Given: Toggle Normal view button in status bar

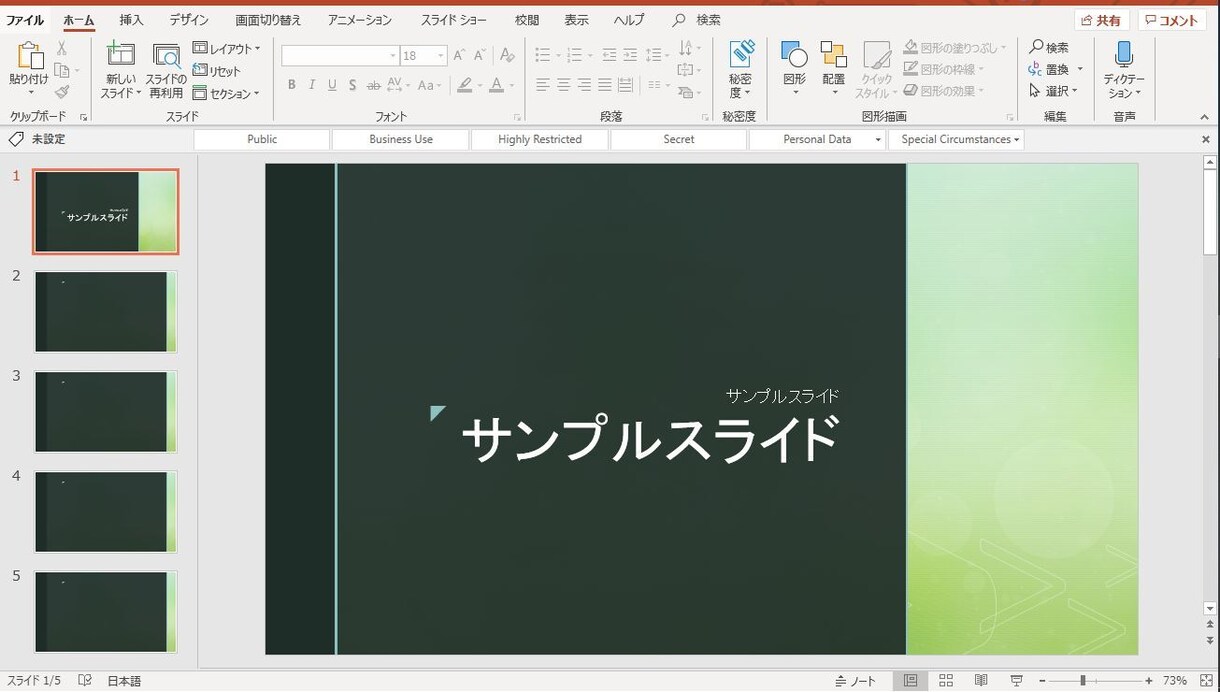Looking at the screenshot, I should 910,681.
